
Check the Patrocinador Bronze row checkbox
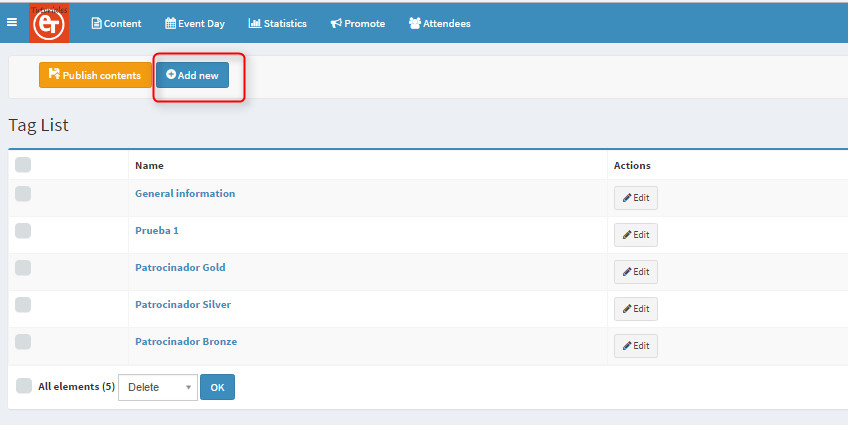23,342
